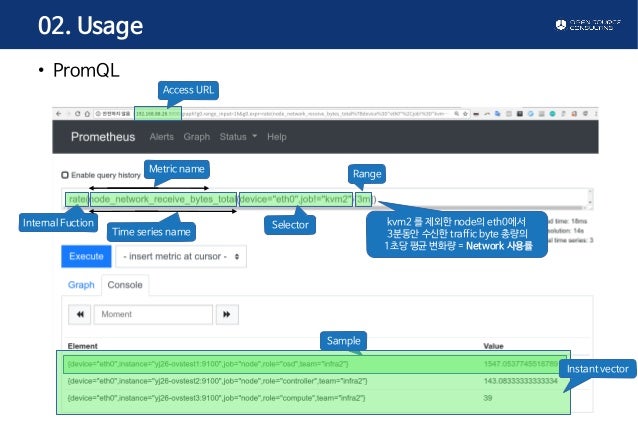Select the yj26-ovstest2:9100 controller result row
Viewport: 638px width, 442px height.
point(314,381)
